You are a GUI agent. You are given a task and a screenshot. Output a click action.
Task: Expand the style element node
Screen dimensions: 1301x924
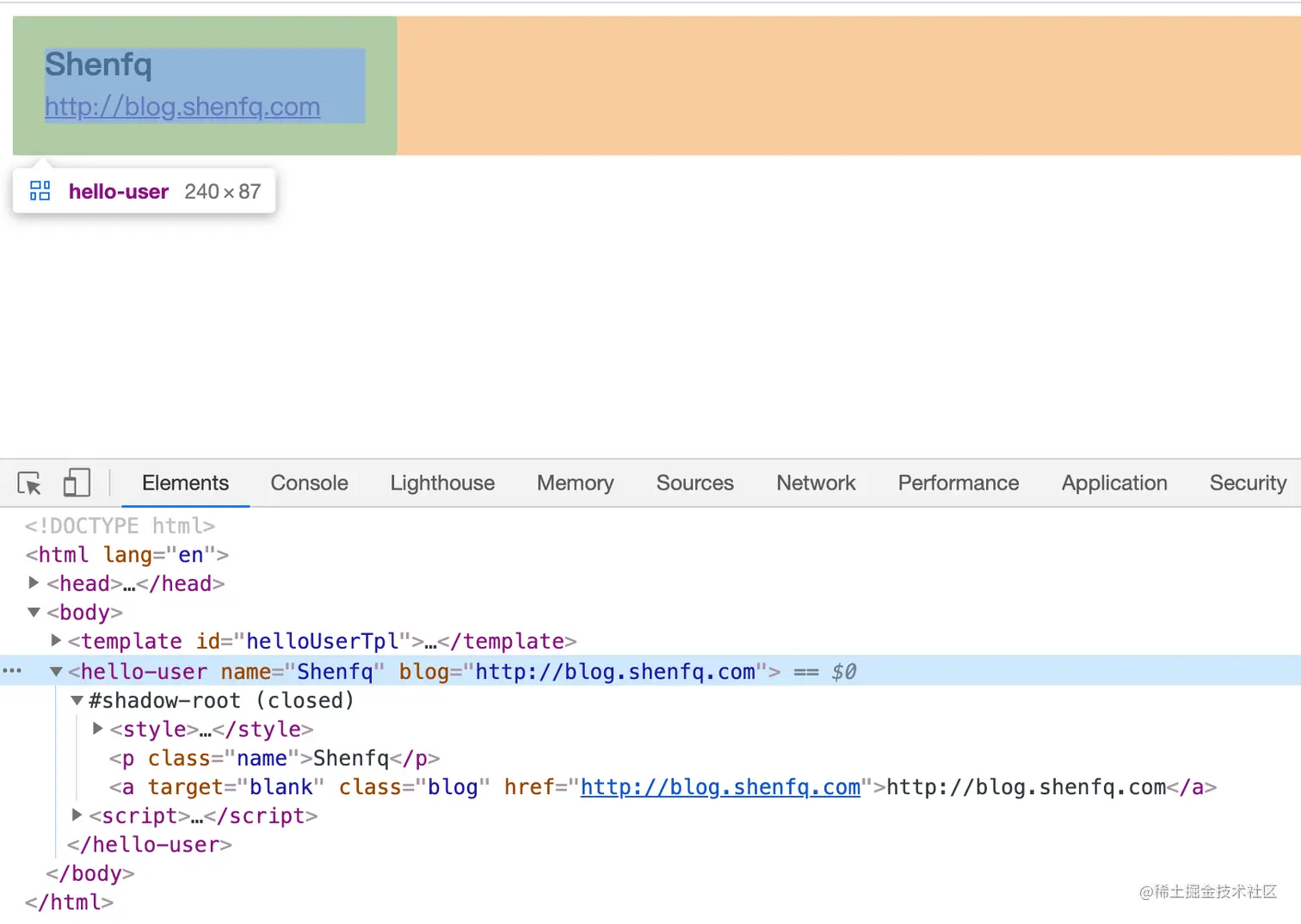[x=98, y=729]
